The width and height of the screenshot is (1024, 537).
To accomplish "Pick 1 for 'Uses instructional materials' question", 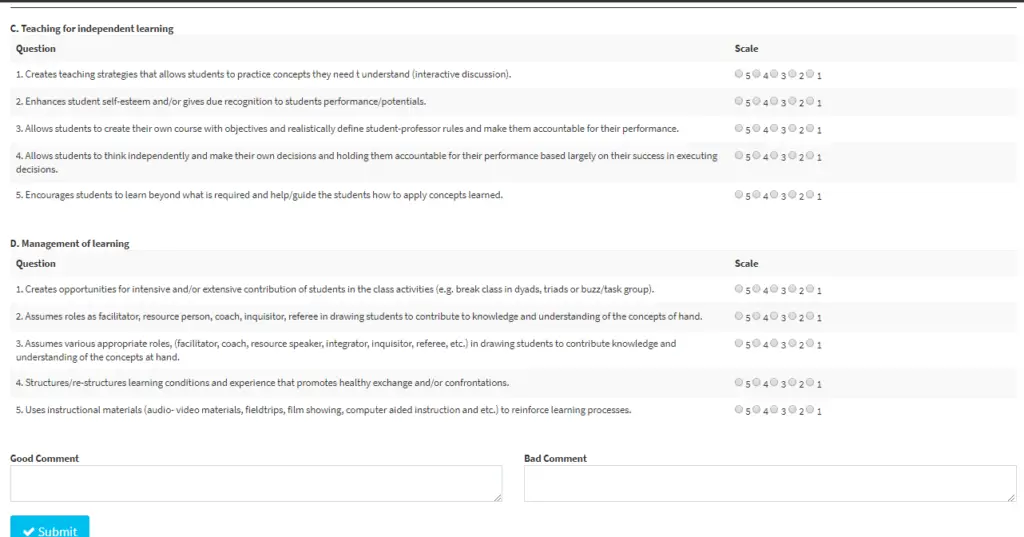I will point(810,410).
